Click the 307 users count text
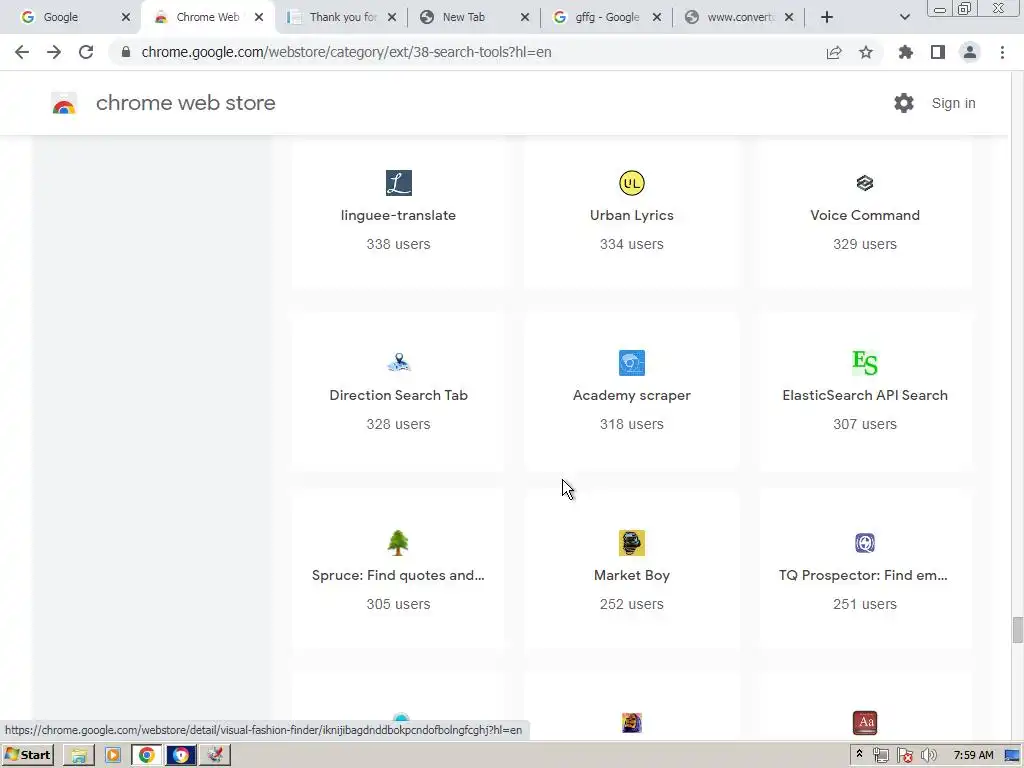Viewport: 1024px width, 768px height. [865, 424]
